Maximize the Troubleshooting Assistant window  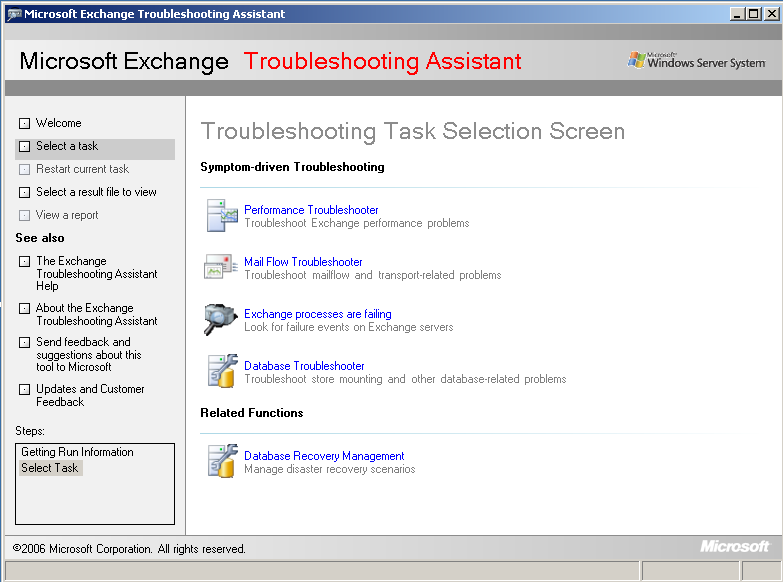754,13
